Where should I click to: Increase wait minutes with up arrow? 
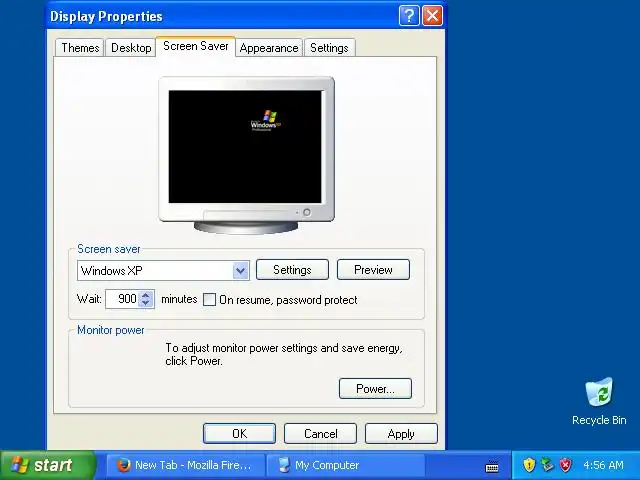[146, 295]
